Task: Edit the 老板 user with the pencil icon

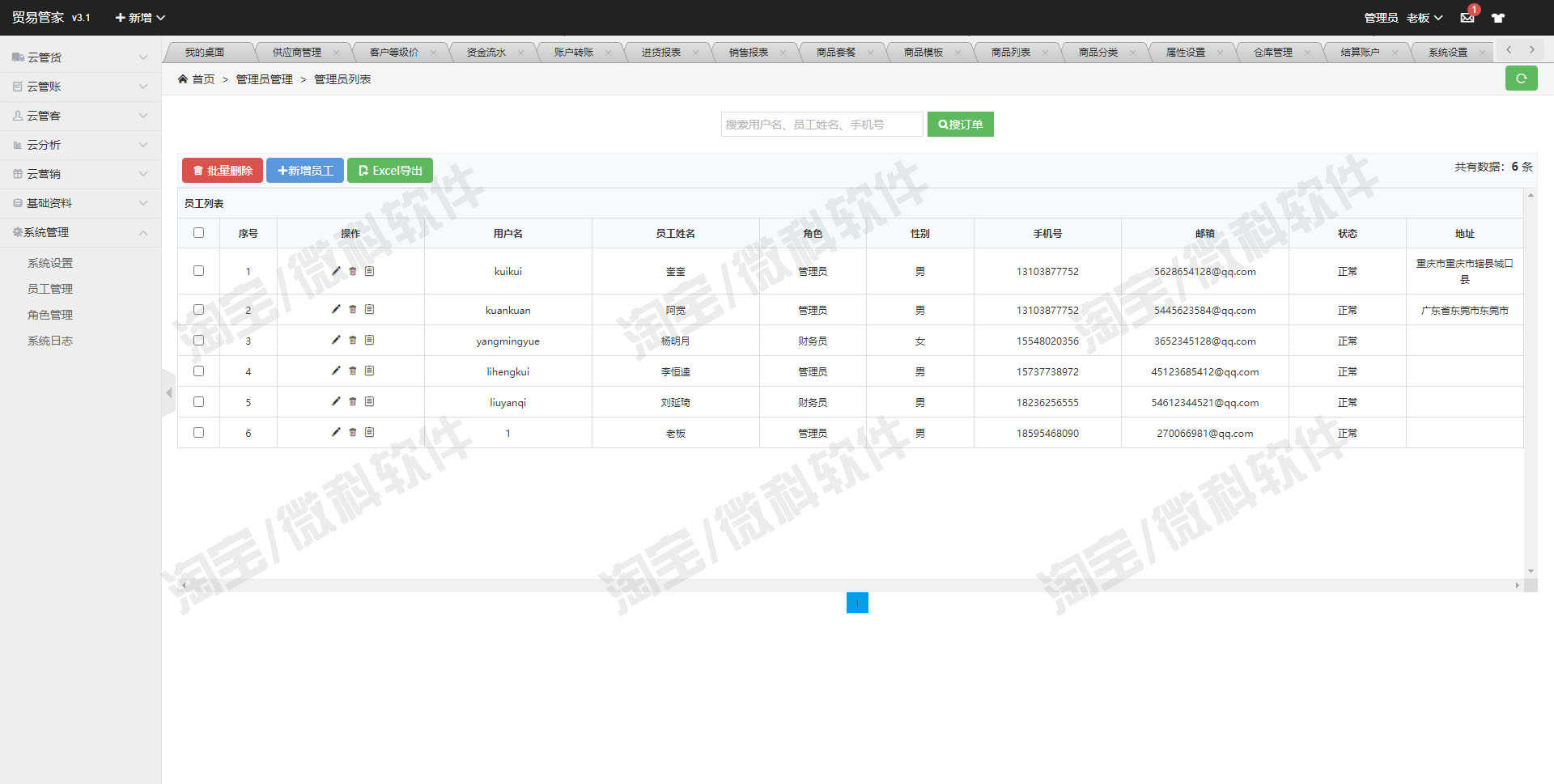Action: tap(336, 432)
